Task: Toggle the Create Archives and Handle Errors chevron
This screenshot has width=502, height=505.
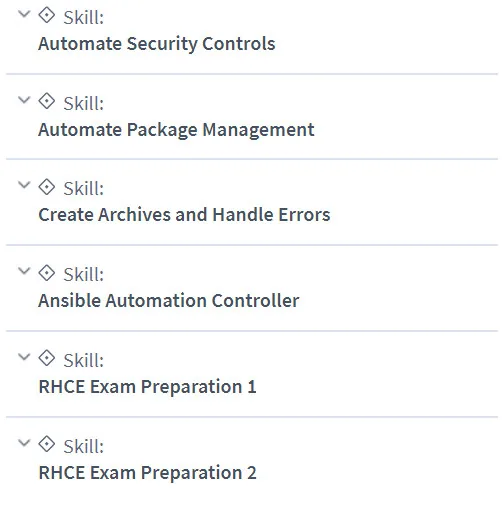Action: (24, 185)
